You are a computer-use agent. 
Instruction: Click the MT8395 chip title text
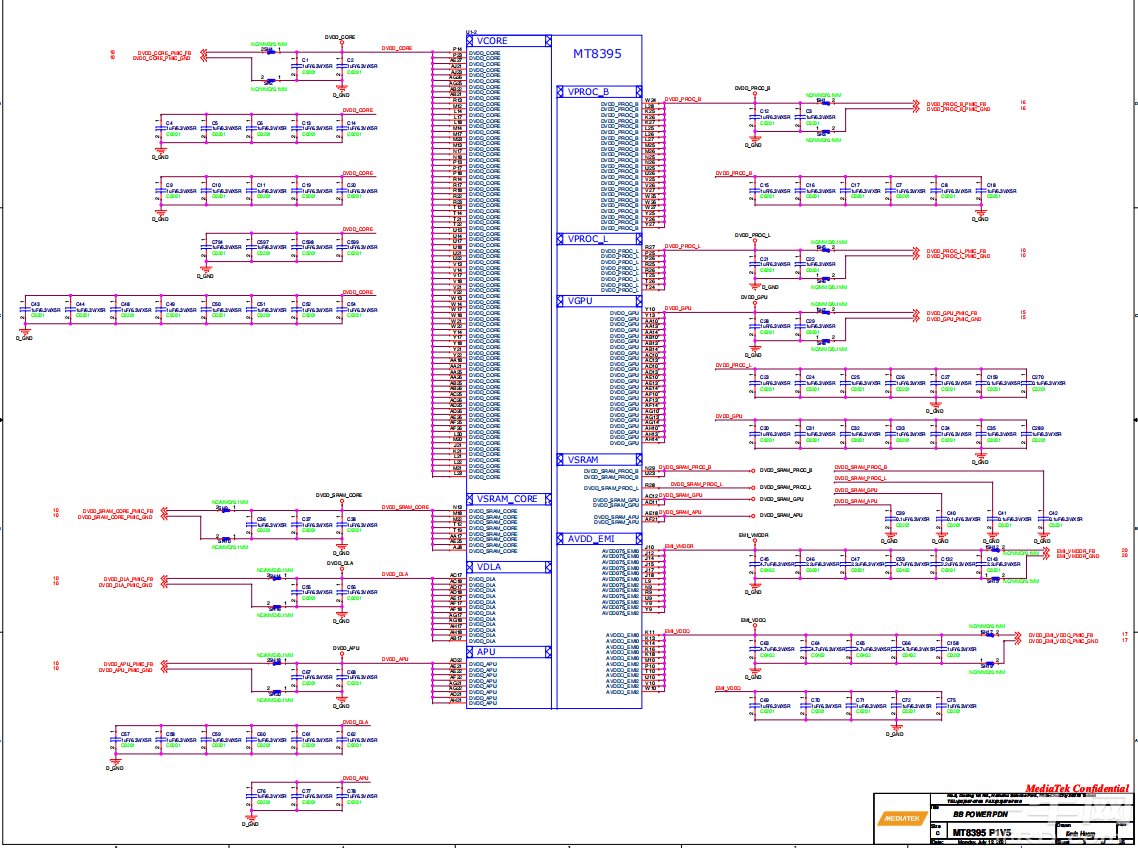pos(596,53)
